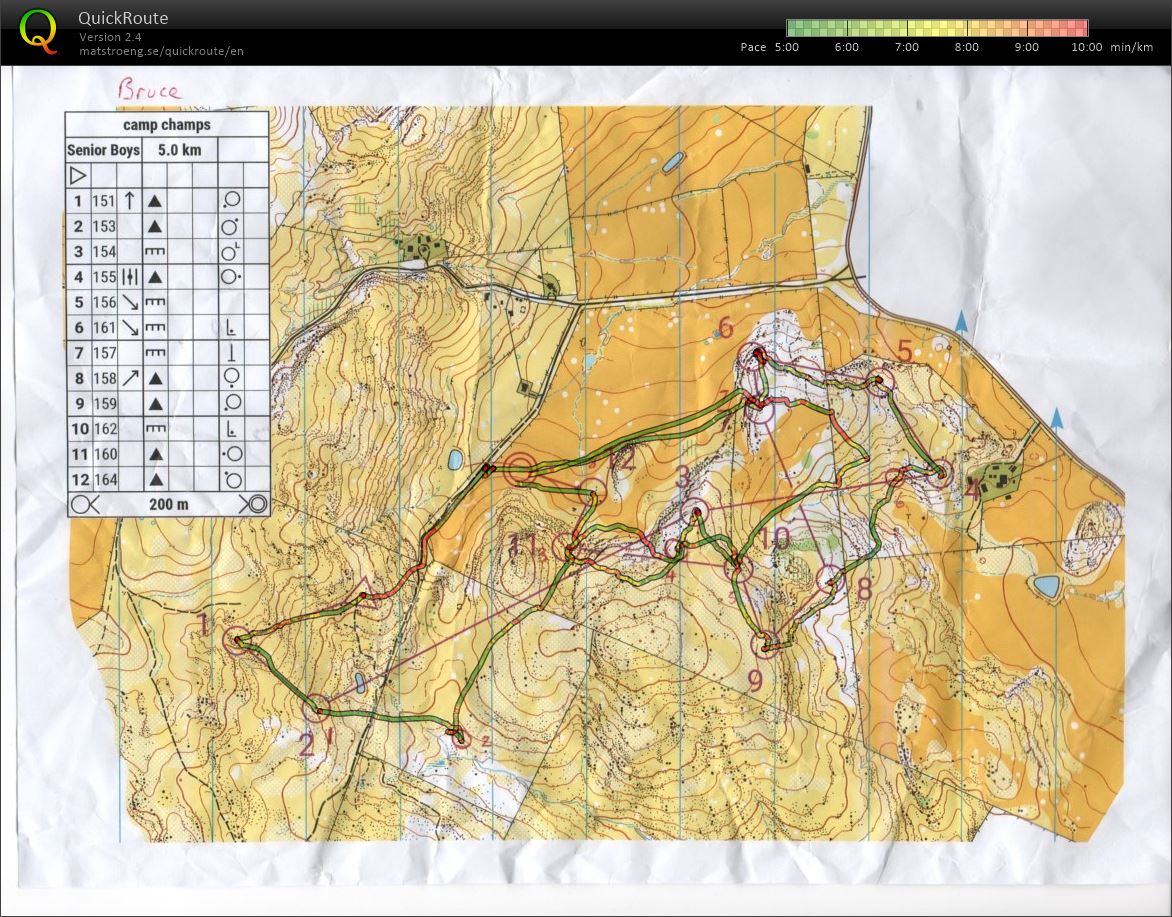
Task: Click the handwritten 'Bruce' name
Action: coord(148,90)
